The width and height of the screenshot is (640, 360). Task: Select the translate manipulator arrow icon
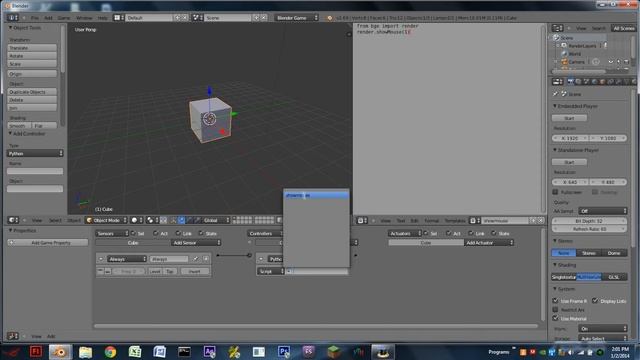click(182, 220)
